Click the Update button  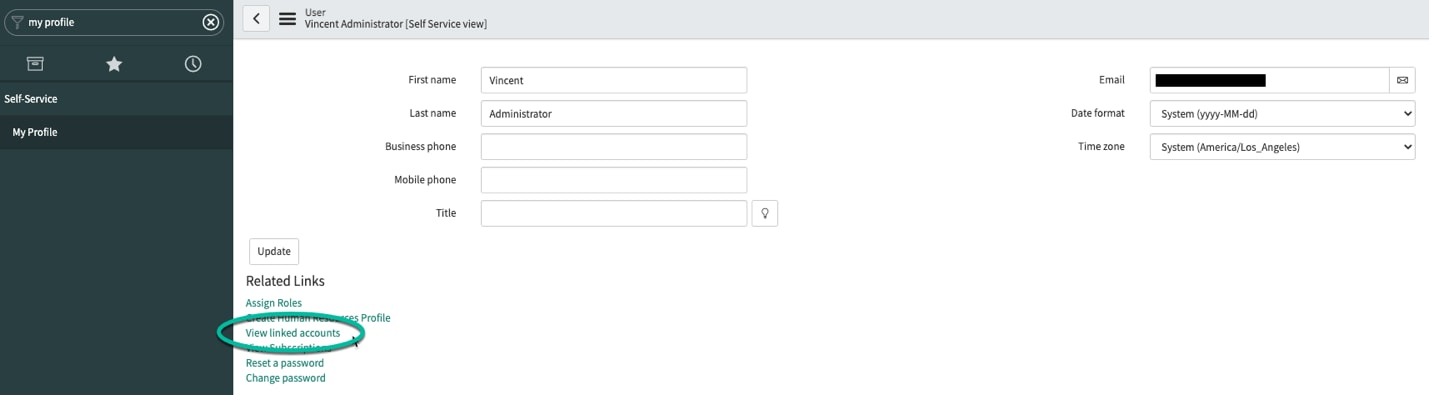click(x=274, y=251)
